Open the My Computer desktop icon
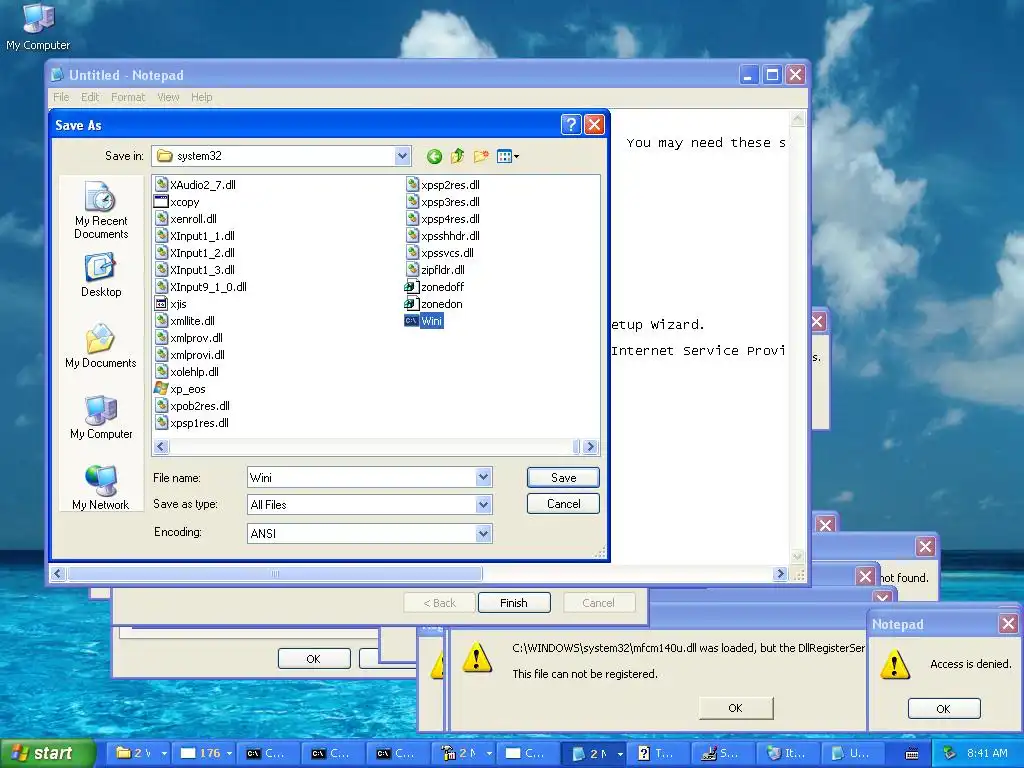 click(38, 27)
